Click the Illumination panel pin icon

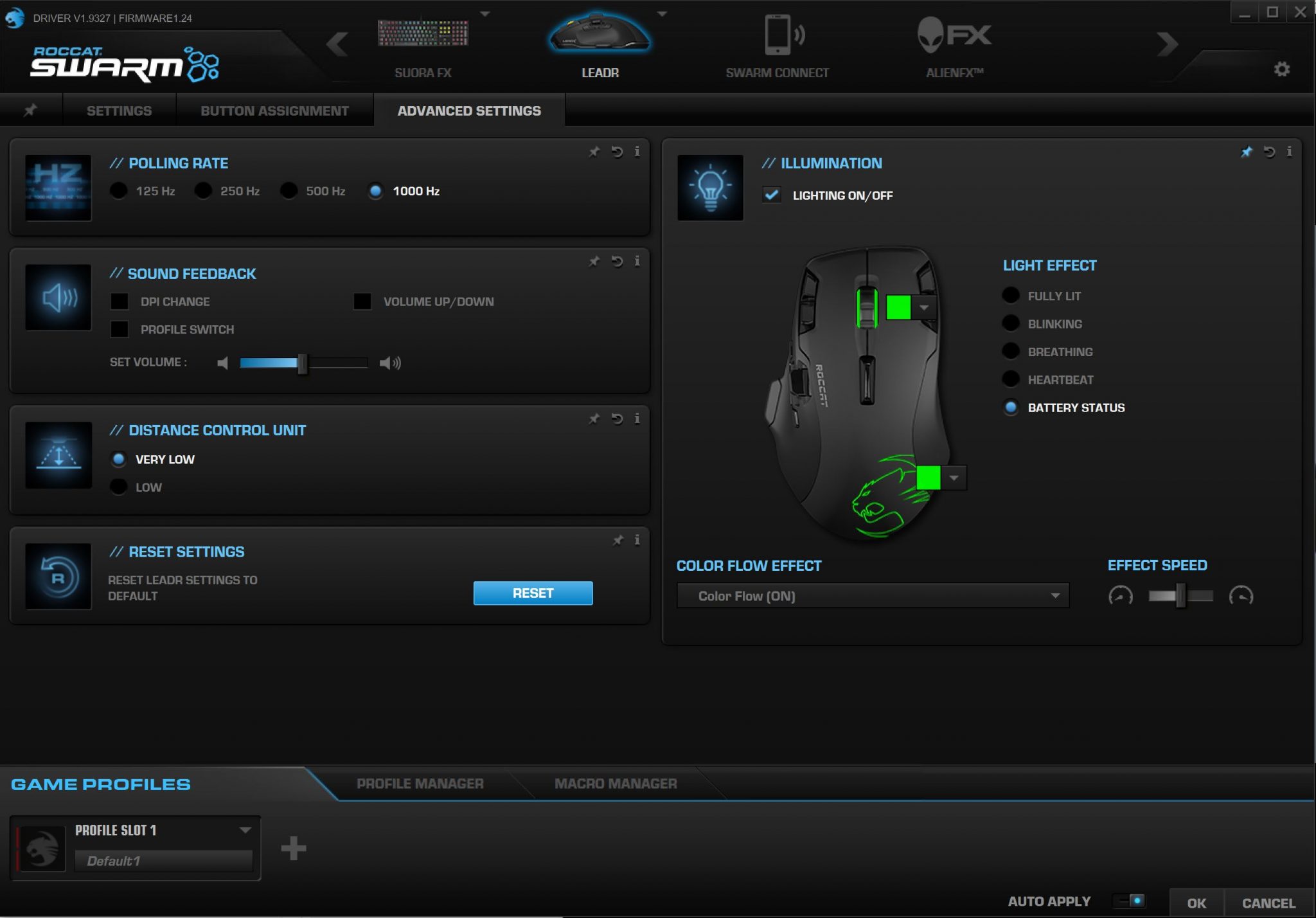tap(1247, 152)
